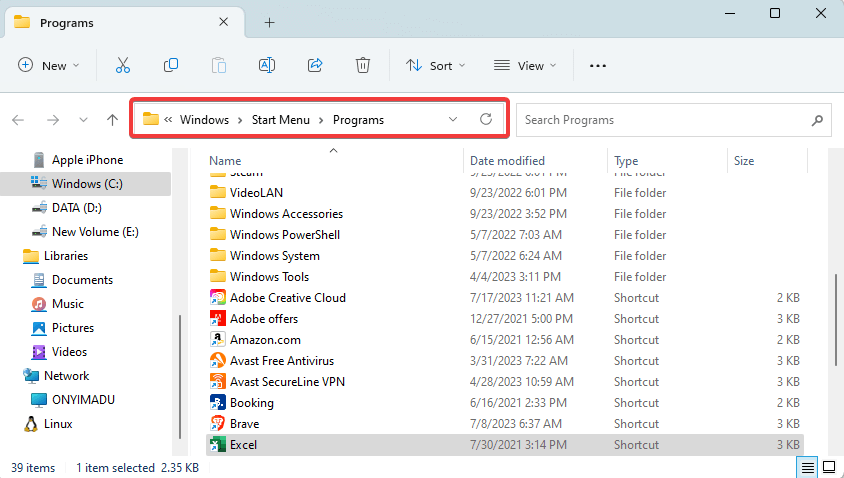
Task: Click the Copy icon in toolbar
Action: click(171, 66)
